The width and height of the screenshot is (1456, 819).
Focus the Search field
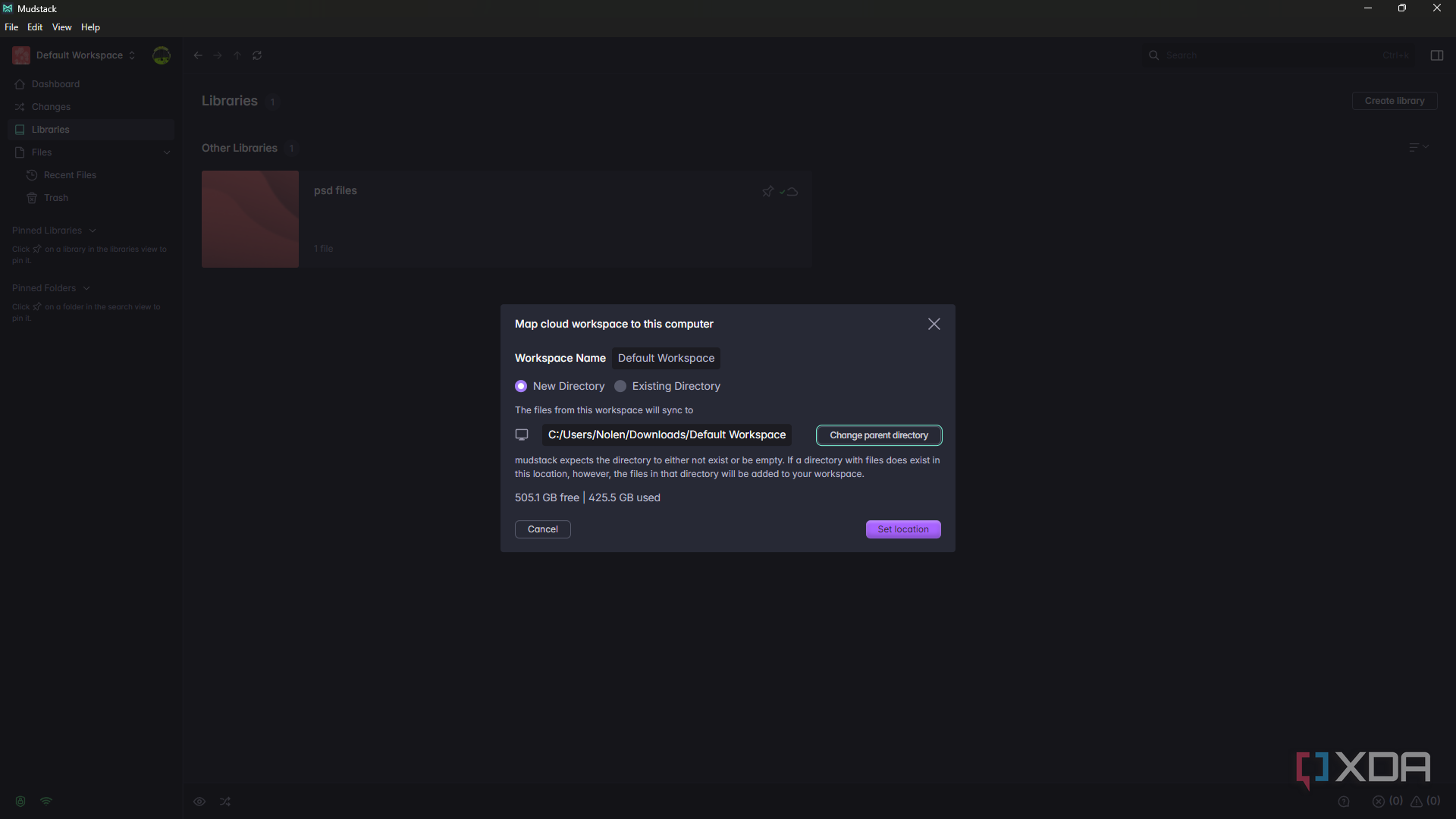pyautogui.click(x=1279, y=55)
